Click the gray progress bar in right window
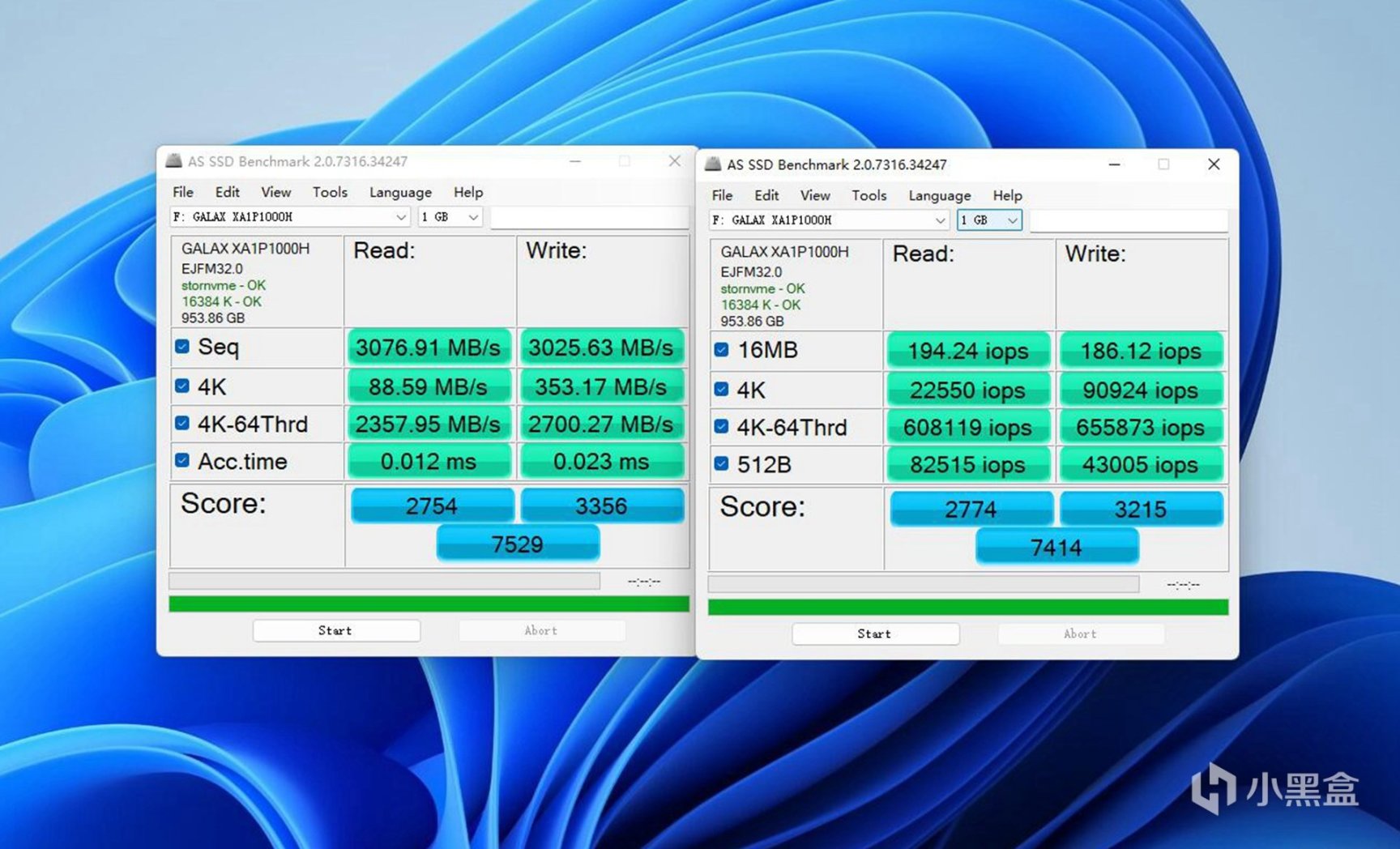Viewport: 1400px width, 849px height. 924,584
